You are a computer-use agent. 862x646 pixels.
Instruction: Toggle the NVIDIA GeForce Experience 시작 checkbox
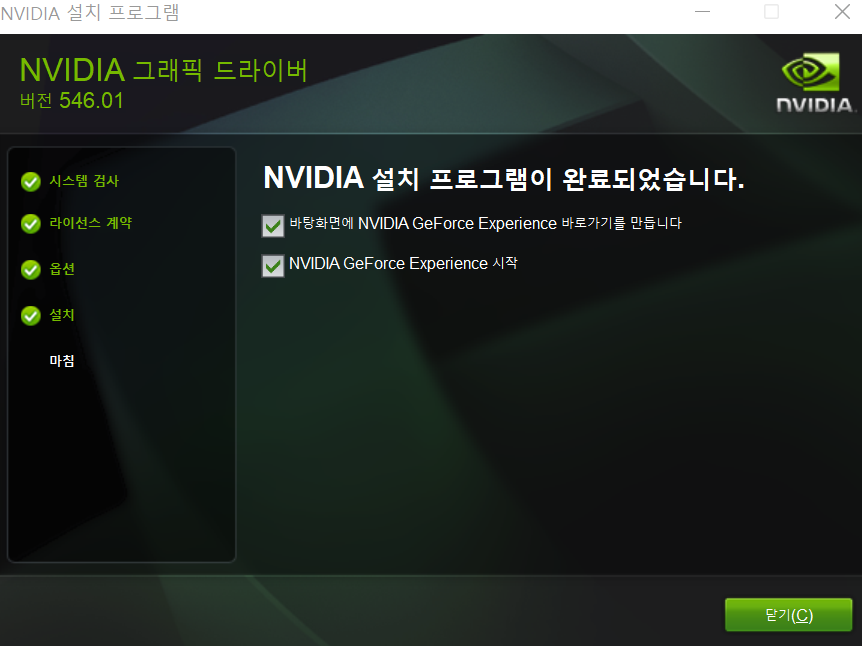tap(273, 266)
